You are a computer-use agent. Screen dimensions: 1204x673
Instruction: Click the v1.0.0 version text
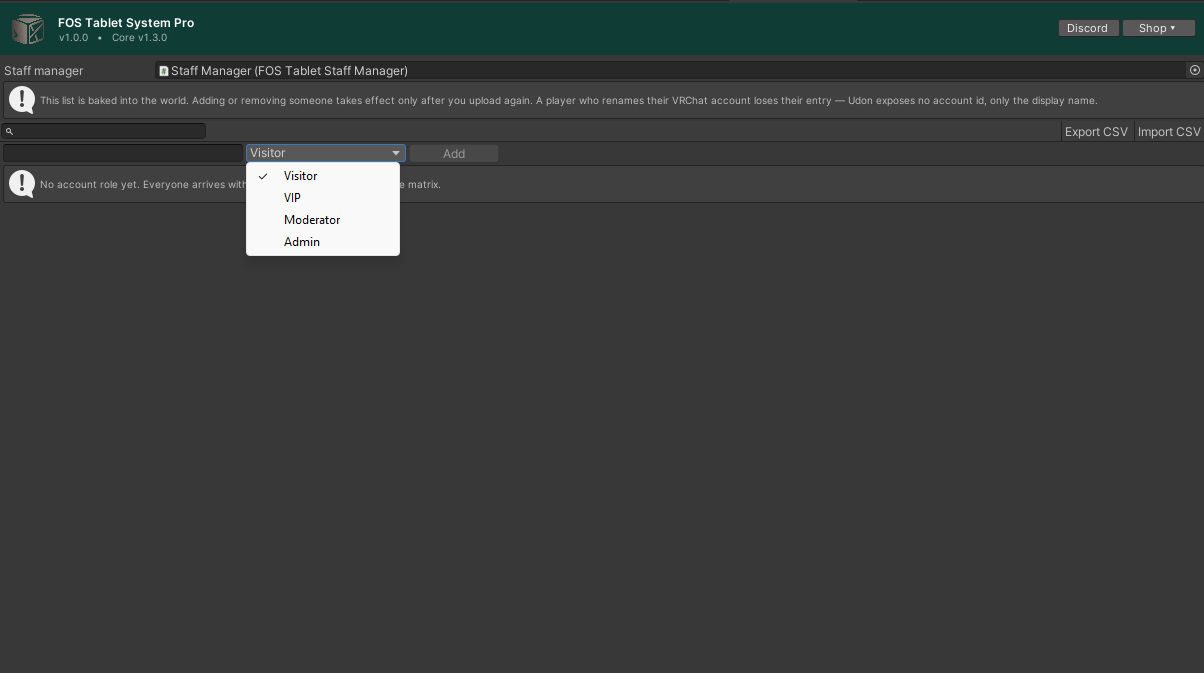[73, 38]
